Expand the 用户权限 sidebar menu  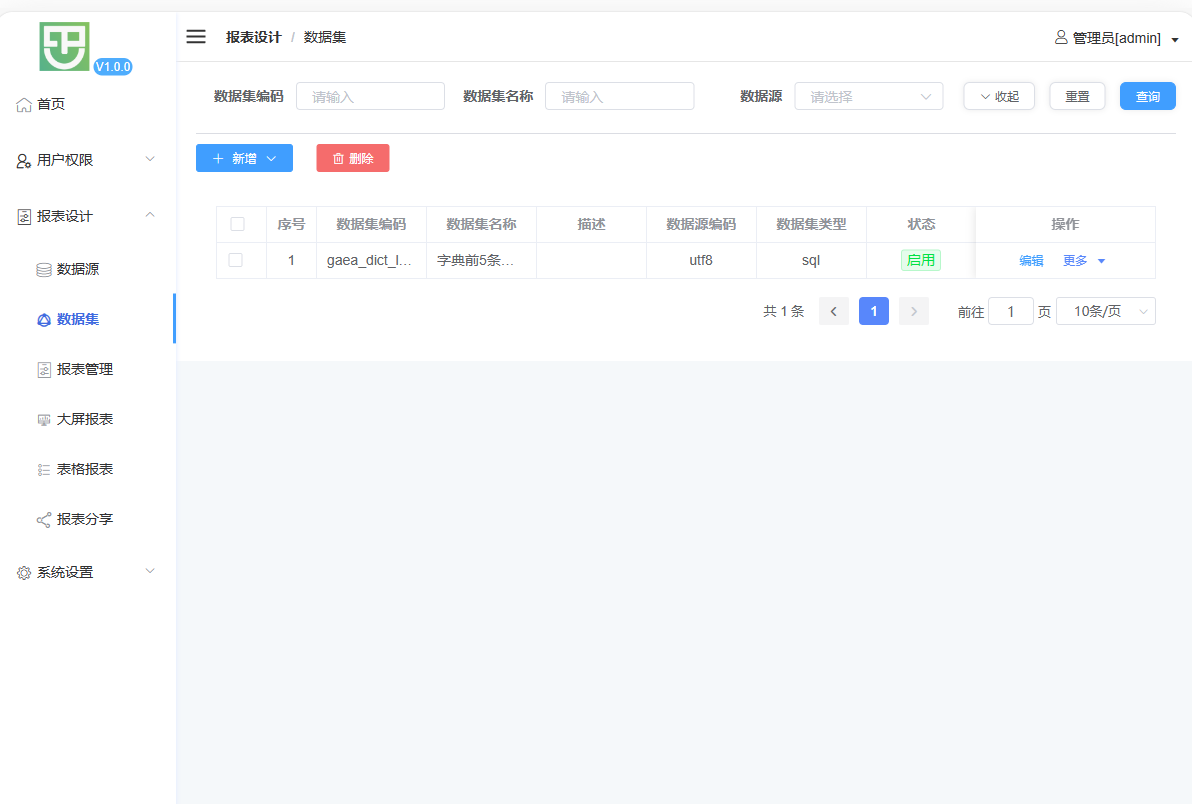(x=85, y=160)
